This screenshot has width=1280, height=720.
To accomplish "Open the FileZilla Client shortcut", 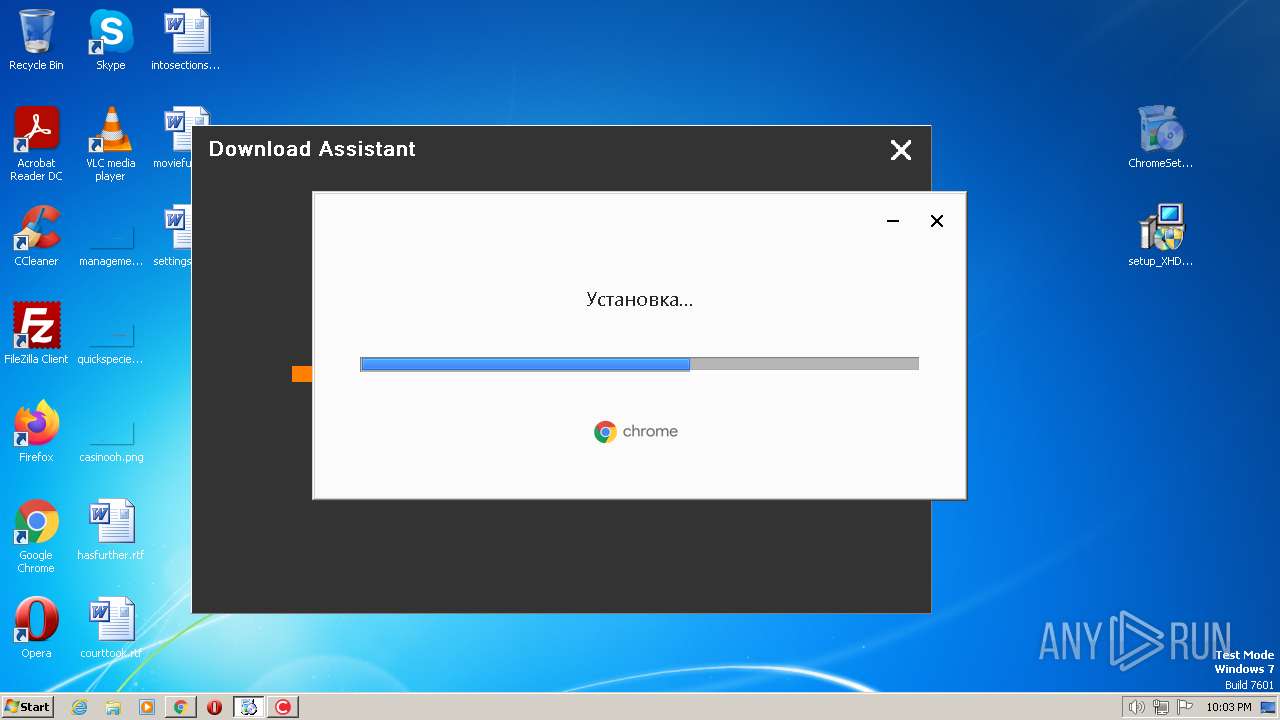I will tap(36, 334).
